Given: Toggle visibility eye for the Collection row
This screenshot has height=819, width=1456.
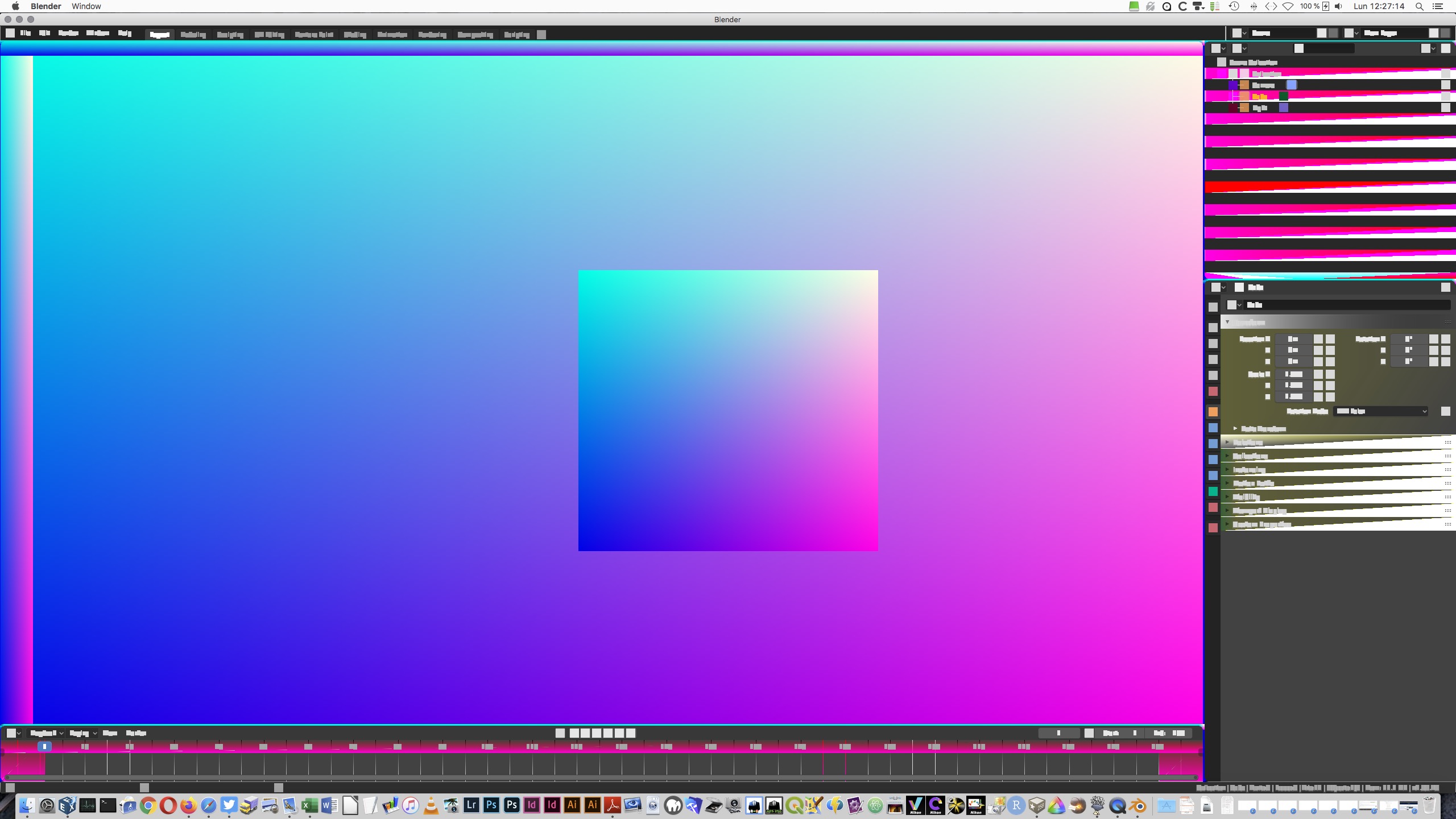Looking at the screenshot, I should click(x=1445, y=73).
